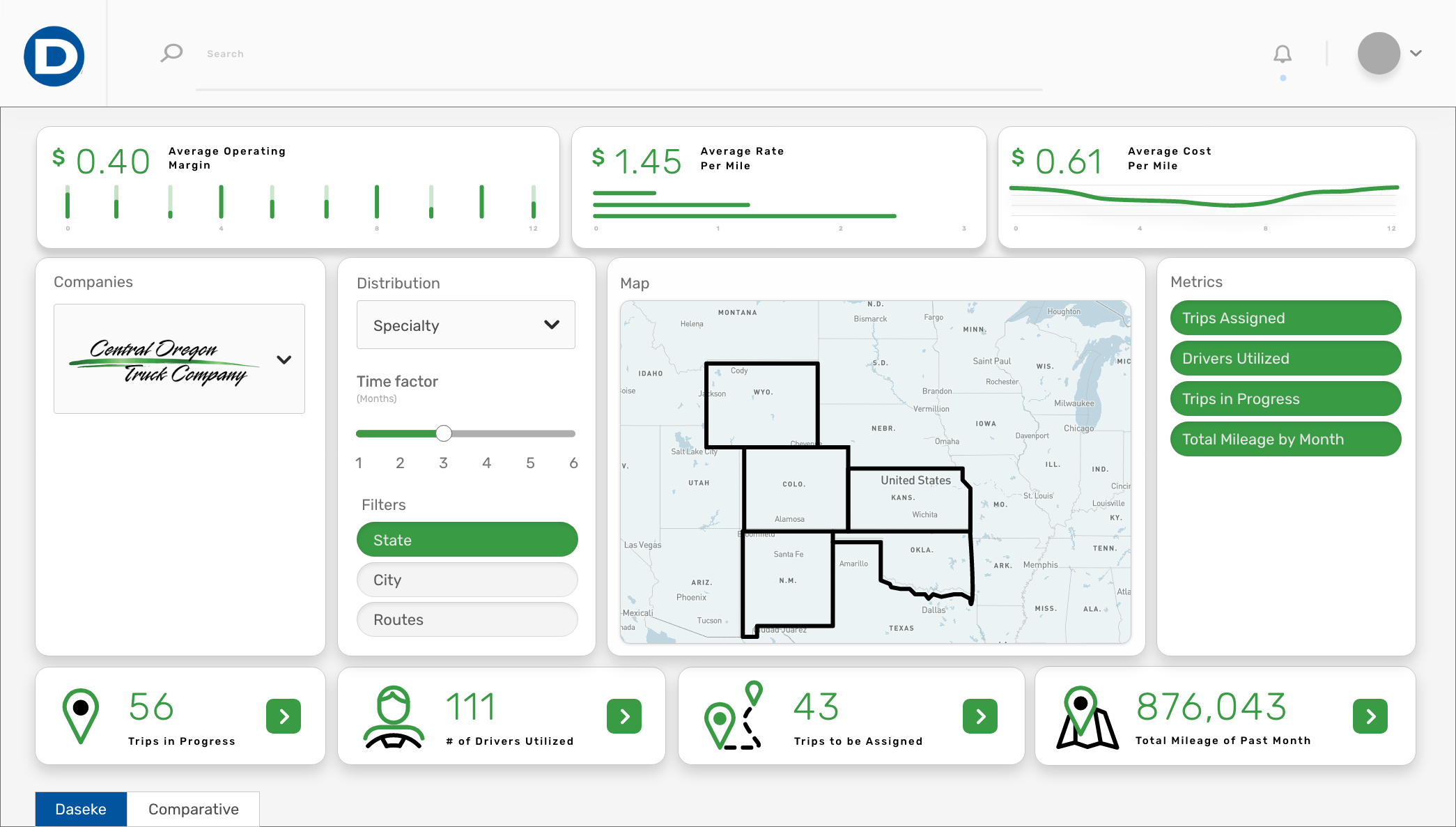
Task: Click the driver with steering wheel icon
Action: (x=394, y=716)
